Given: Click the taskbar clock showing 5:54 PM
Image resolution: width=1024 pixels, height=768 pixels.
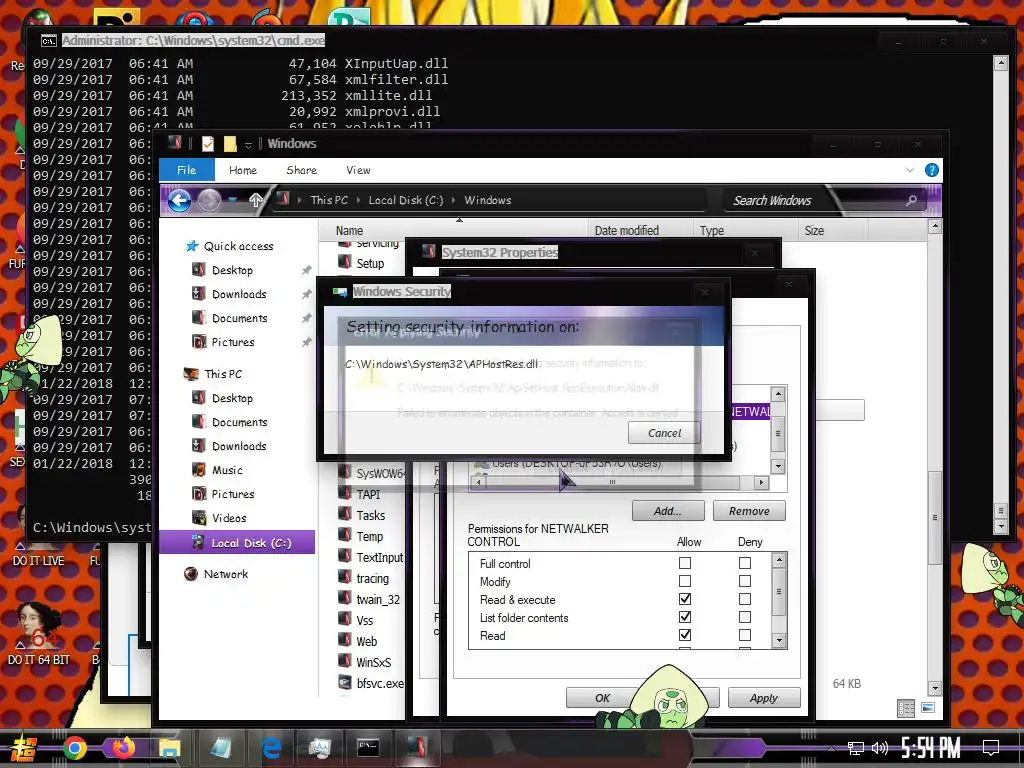Looking at the screenshot, I should (x=931, y=747).
